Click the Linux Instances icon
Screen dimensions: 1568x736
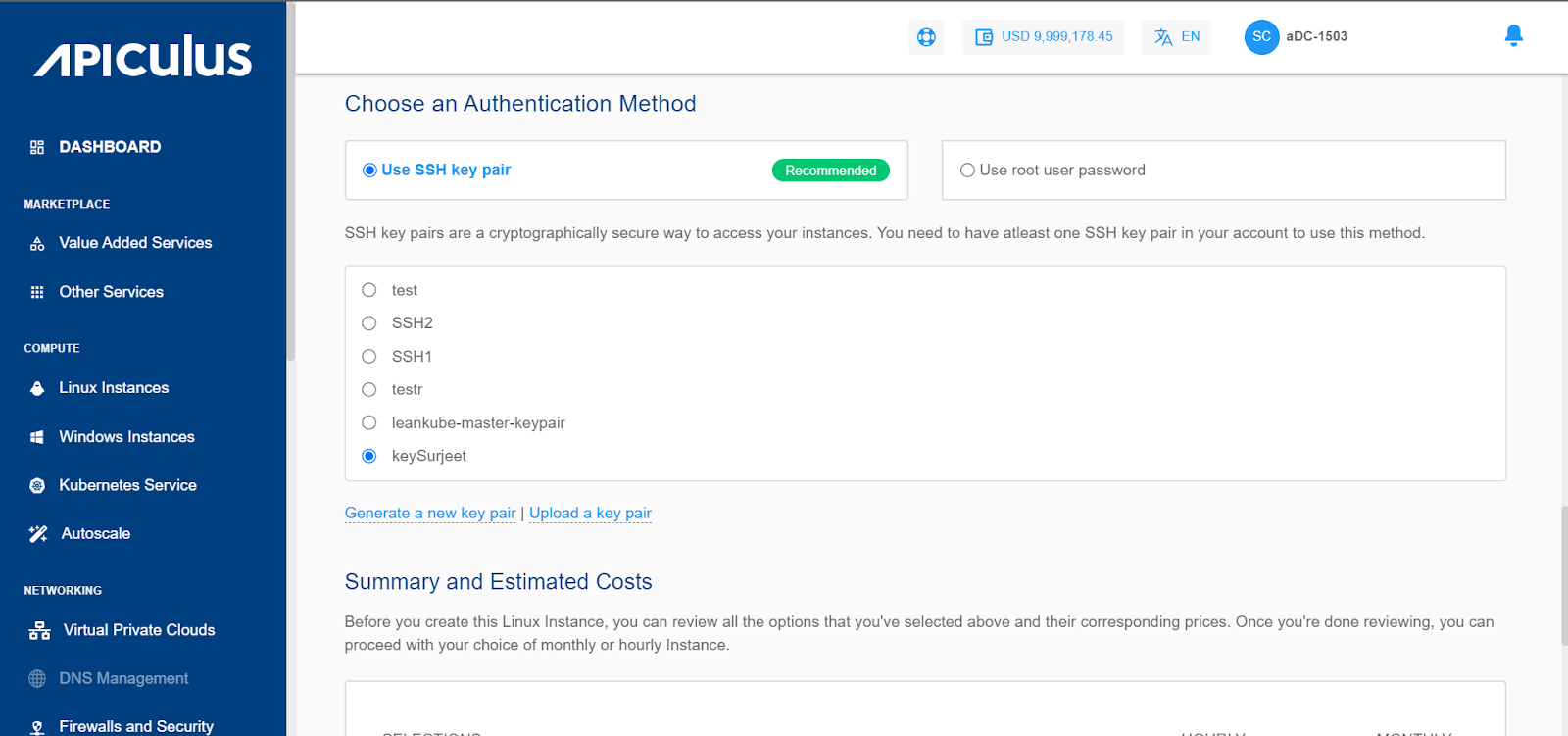coord(37,388)
